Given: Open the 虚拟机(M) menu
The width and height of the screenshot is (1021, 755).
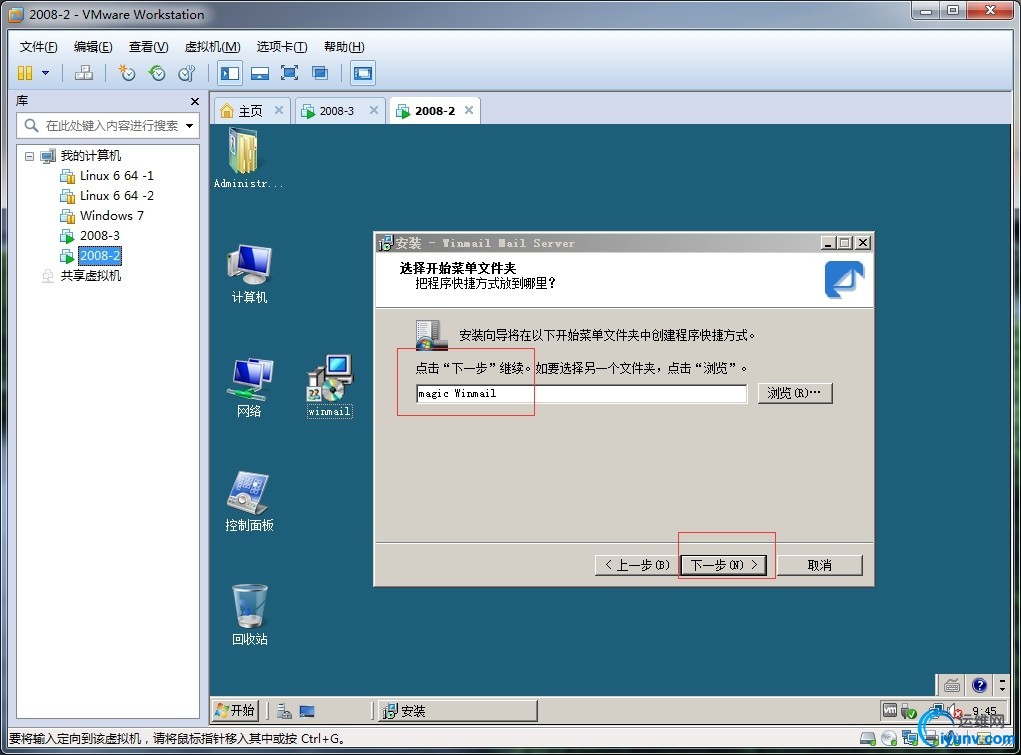Looking at the screenshot, I should 212,47.
